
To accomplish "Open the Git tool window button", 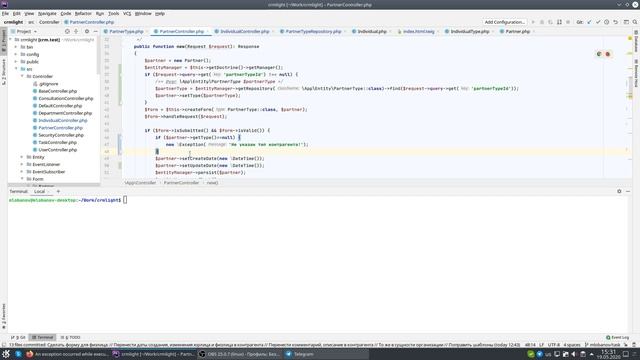I will (x=18, y=338).
